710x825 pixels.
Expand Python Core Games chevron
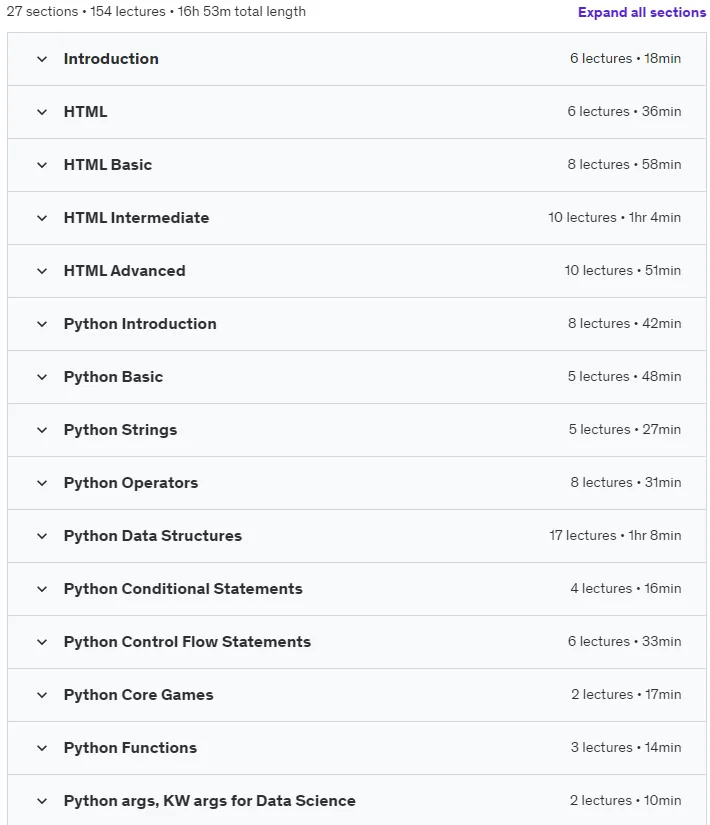click(x=42, y=695)
